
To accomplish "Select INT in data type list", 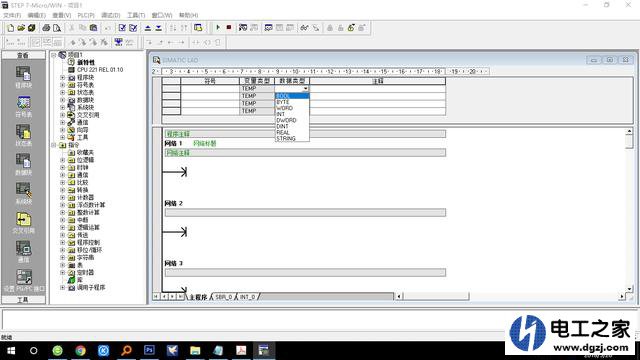I will click(292, 114).
